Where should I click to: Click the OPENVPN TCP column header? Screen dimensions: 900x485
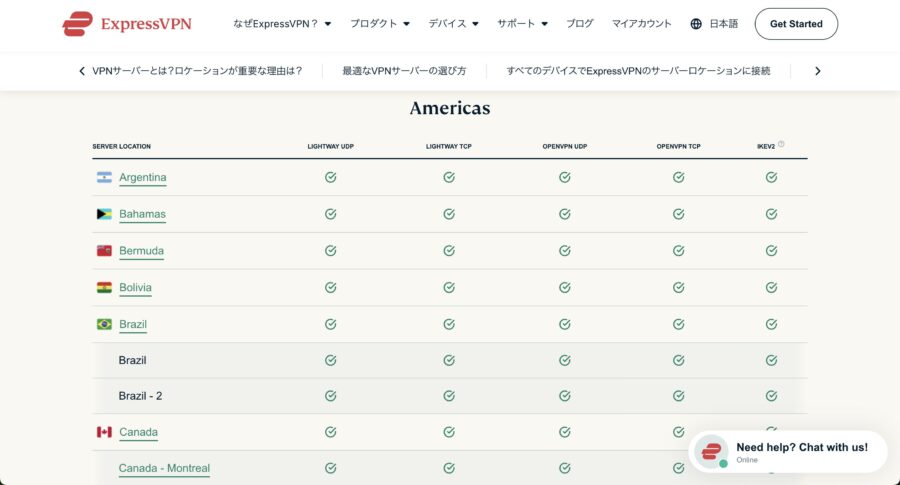pos(678,146)
